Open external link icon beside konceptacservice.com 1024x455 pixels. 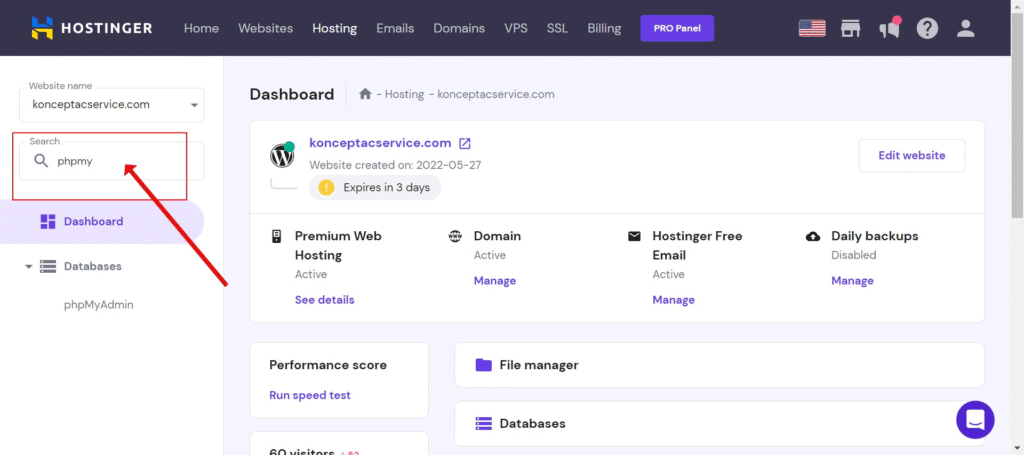(x=465, y=143)
